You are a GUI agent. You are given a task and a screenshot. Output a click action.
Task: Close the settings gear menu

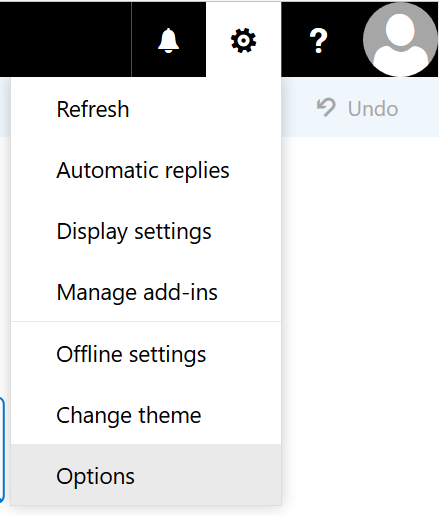pos(243,40)
